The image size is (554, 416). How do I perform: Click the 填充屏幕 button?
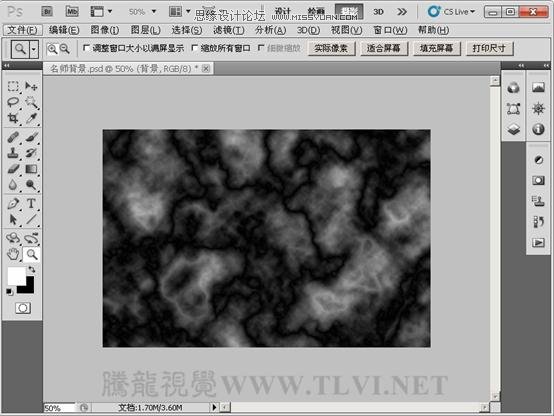tap(437, 48)
